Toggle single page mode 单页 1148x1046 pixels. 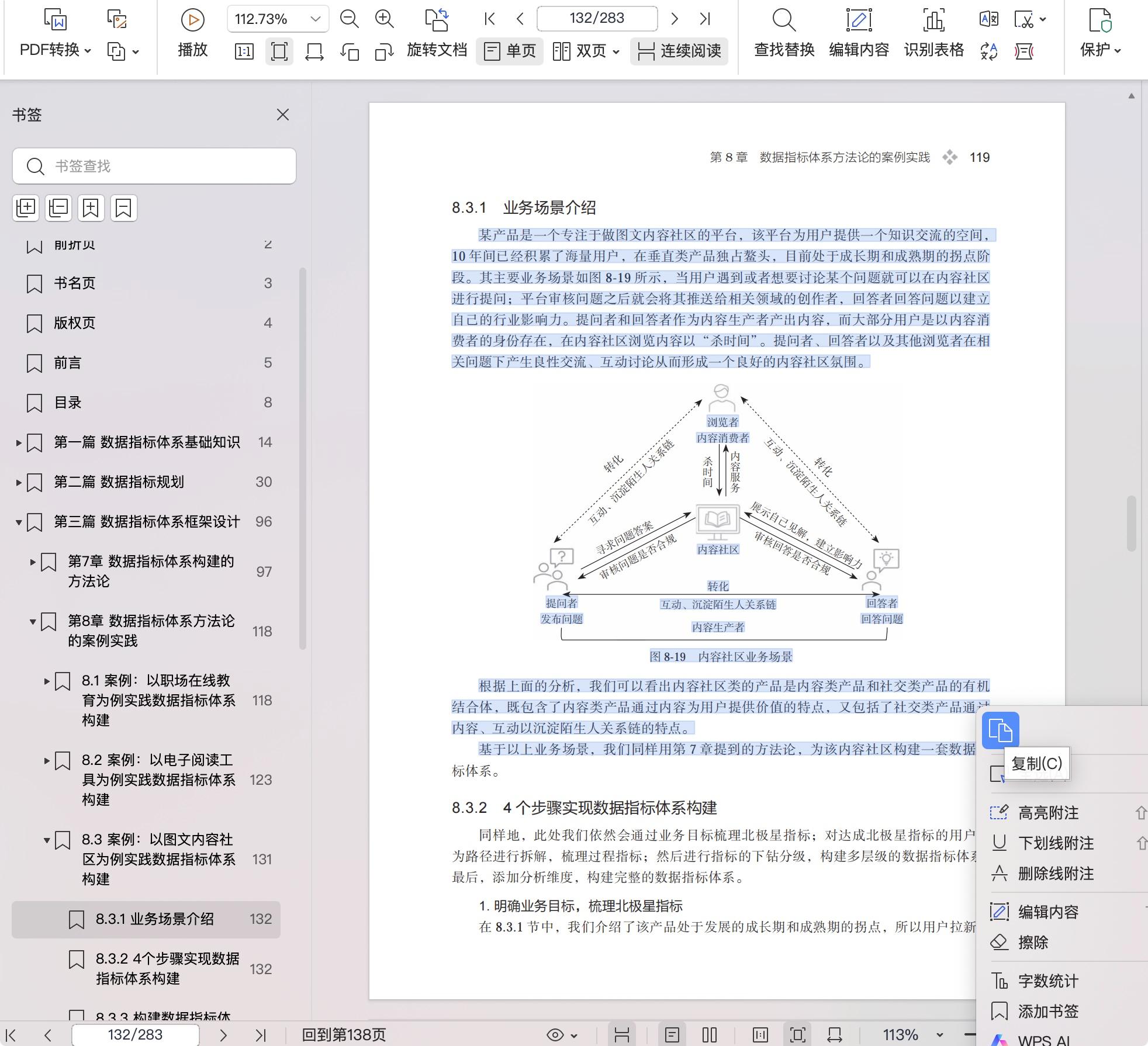point(510,51)
